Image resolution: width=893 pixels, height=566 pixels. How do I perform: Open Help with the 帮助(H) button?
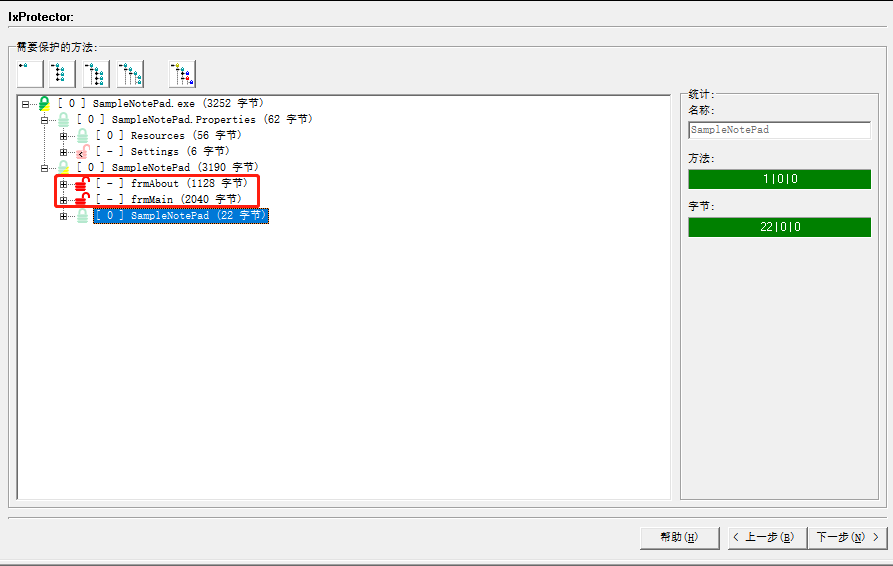679,537
